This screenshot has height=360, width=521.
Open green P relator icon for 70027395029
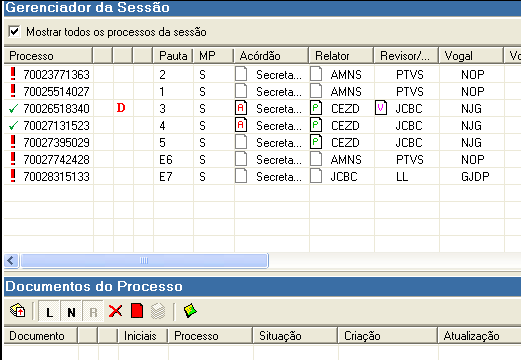coord(316,142)
